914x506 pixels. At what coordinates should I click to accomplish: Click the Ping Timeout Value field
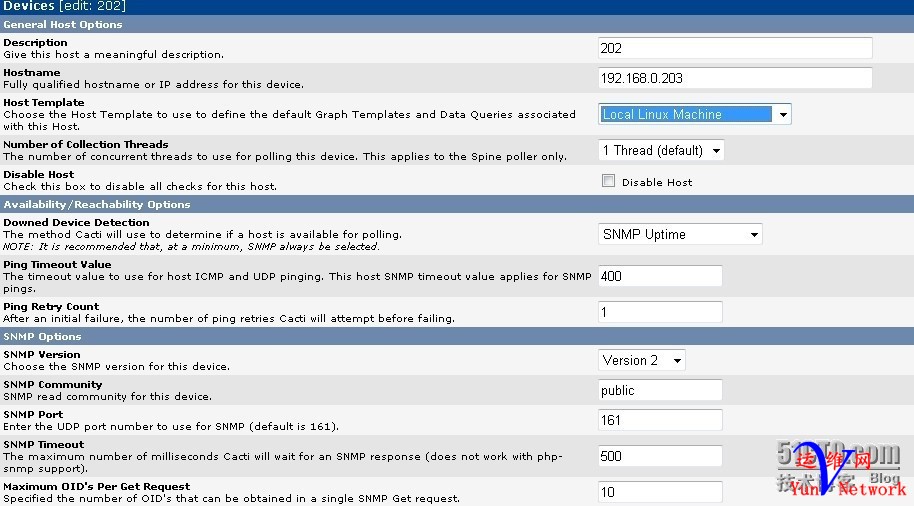pyautogui.click(x=660, y=276)
